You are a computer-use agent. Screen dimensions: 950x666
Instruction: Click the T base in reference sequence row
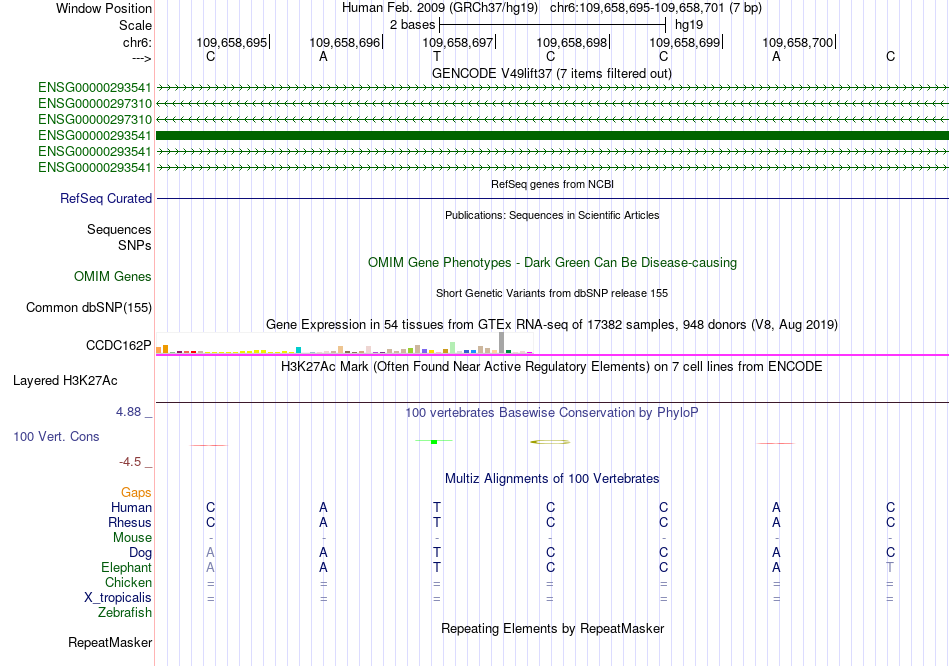tap(437, 56)
